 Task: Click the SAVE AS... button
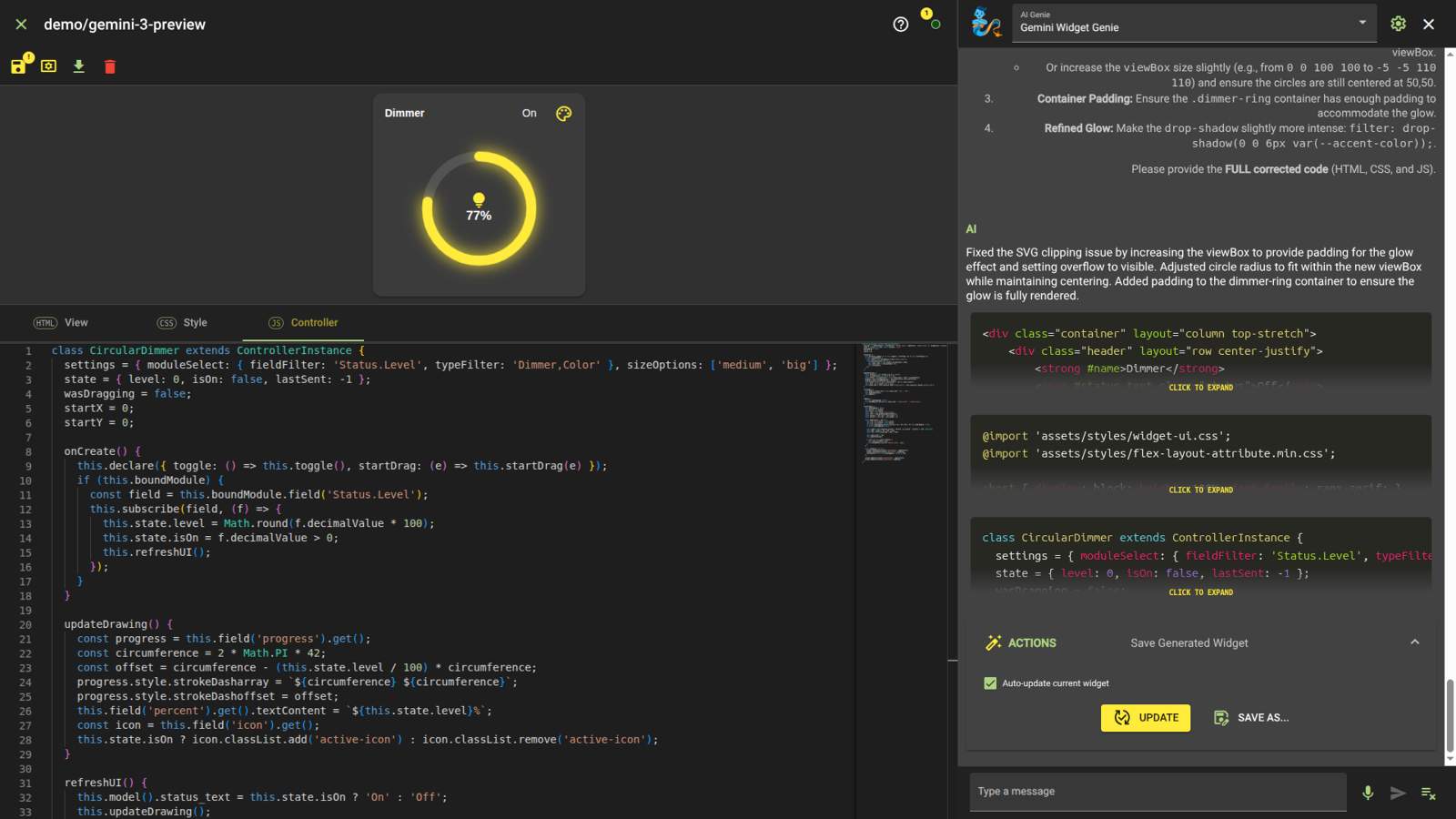point(1251,718)
